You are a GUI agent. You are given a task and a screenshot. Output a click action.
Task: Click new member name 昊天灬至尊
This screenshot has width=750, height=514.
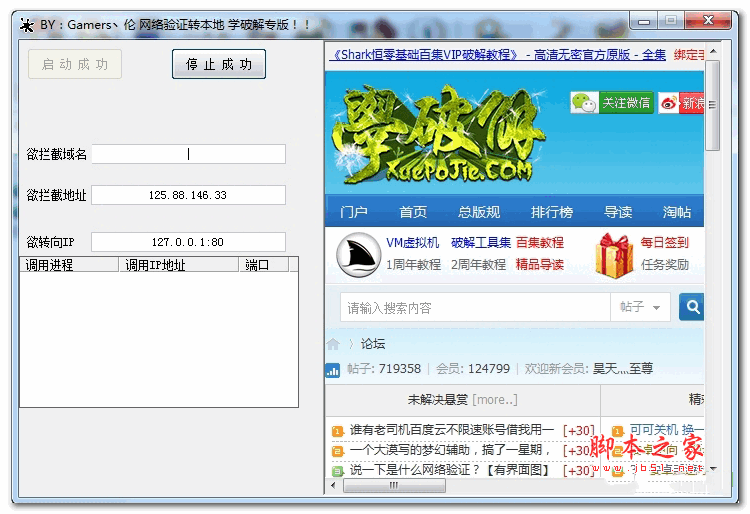coord(623,369)
